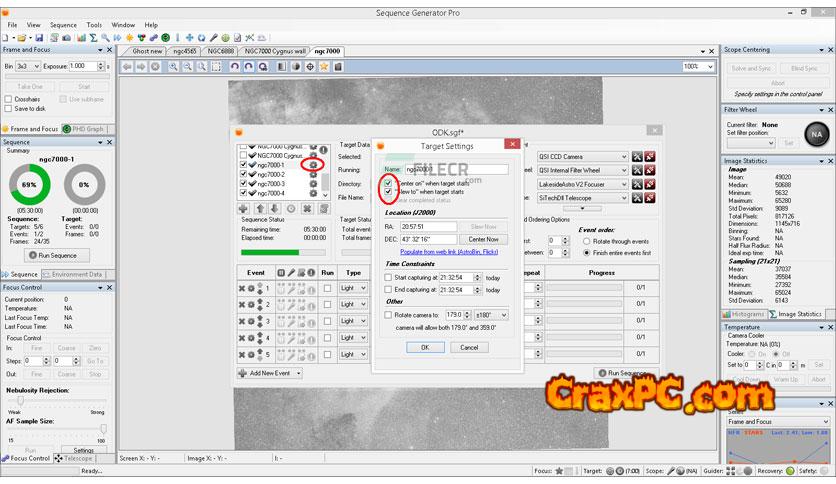Image resolution: width=836 pixels, height=484 pixels.
Task: Click the delete target X icon
Action: click(x=307, y=209)
